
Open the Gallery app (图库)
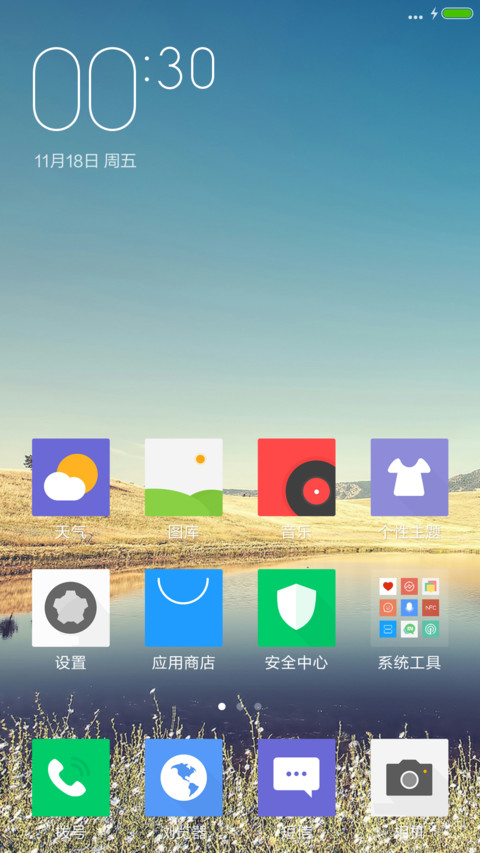pyautogui.click(x=183, y=477)
